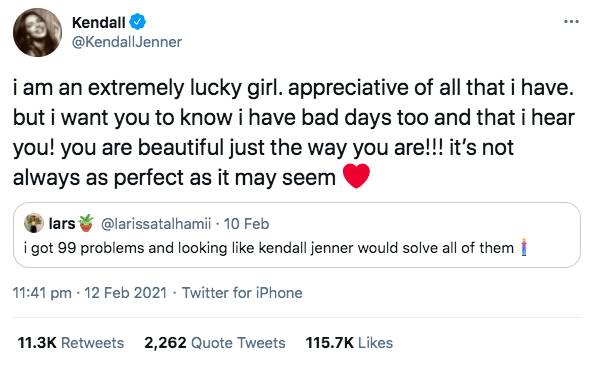Viewport: 596px width, 365px height.
Task: Click the Kendall display name
Action: pos(98,22)
